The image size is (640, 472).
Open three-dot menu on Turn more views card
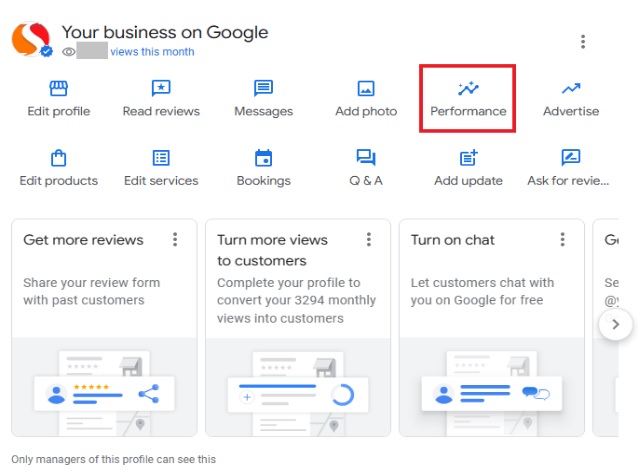point(369,240)
